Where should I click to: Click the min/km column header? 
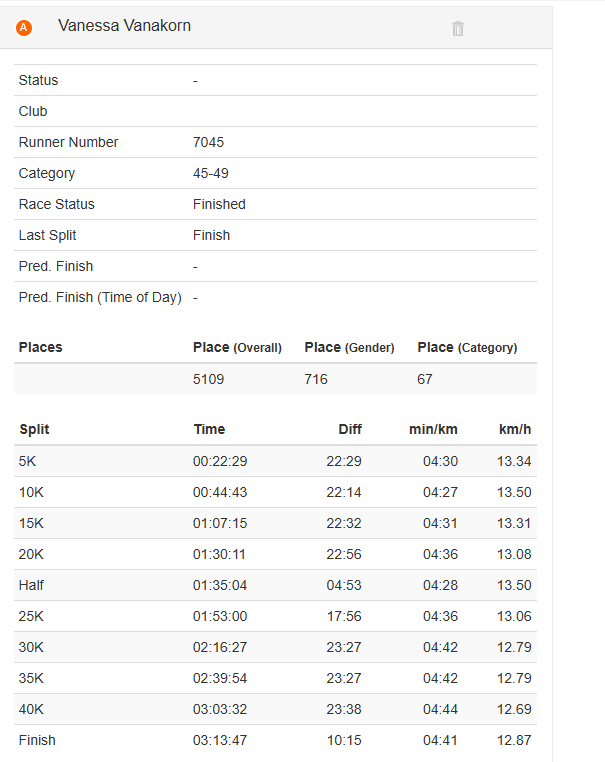(x=433, y=429)
